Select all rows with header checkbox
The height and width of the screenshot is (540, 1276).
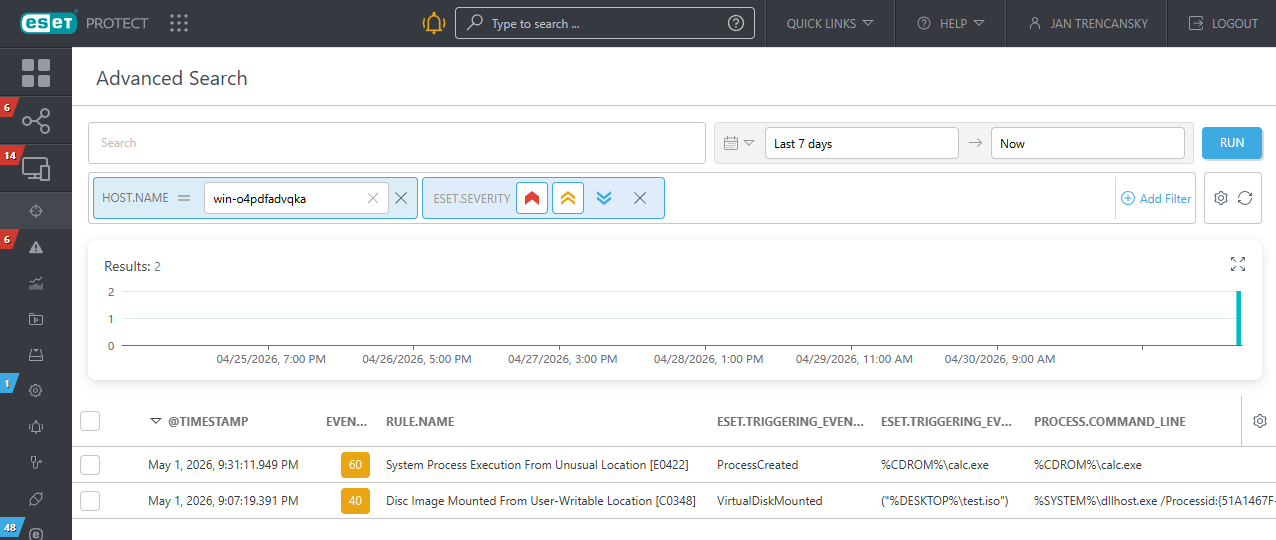[x=90, y=421]
